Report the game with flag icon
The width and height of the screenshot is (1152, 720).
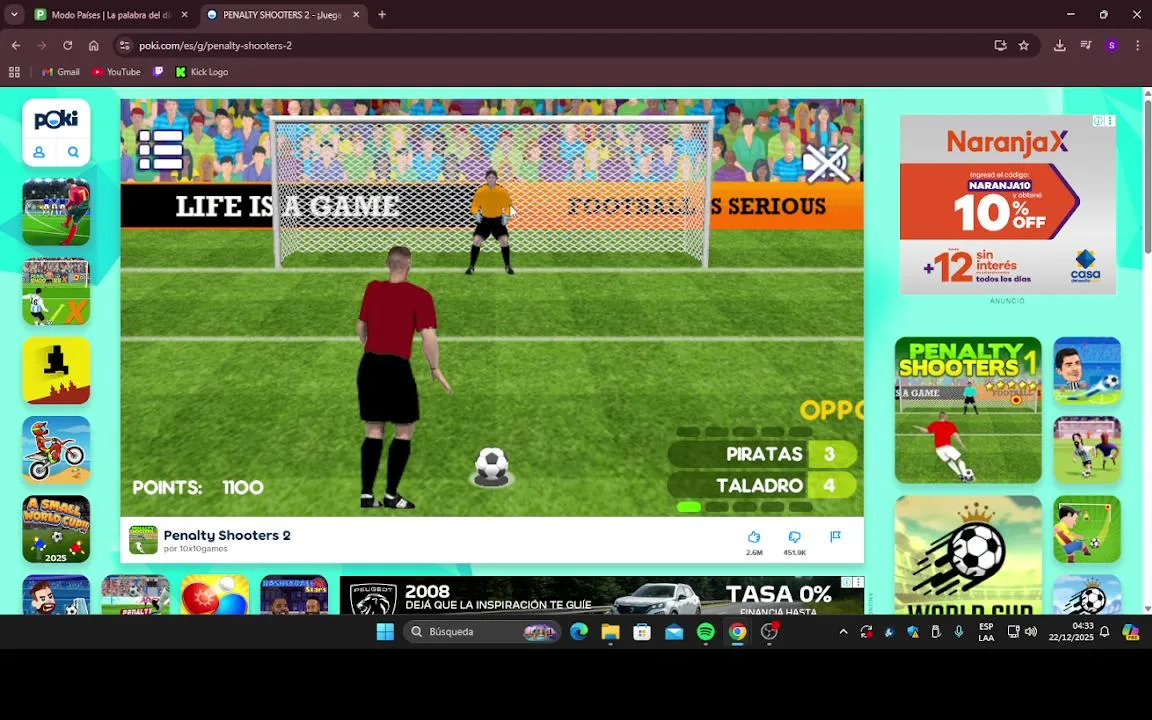(x=835, y=537)
